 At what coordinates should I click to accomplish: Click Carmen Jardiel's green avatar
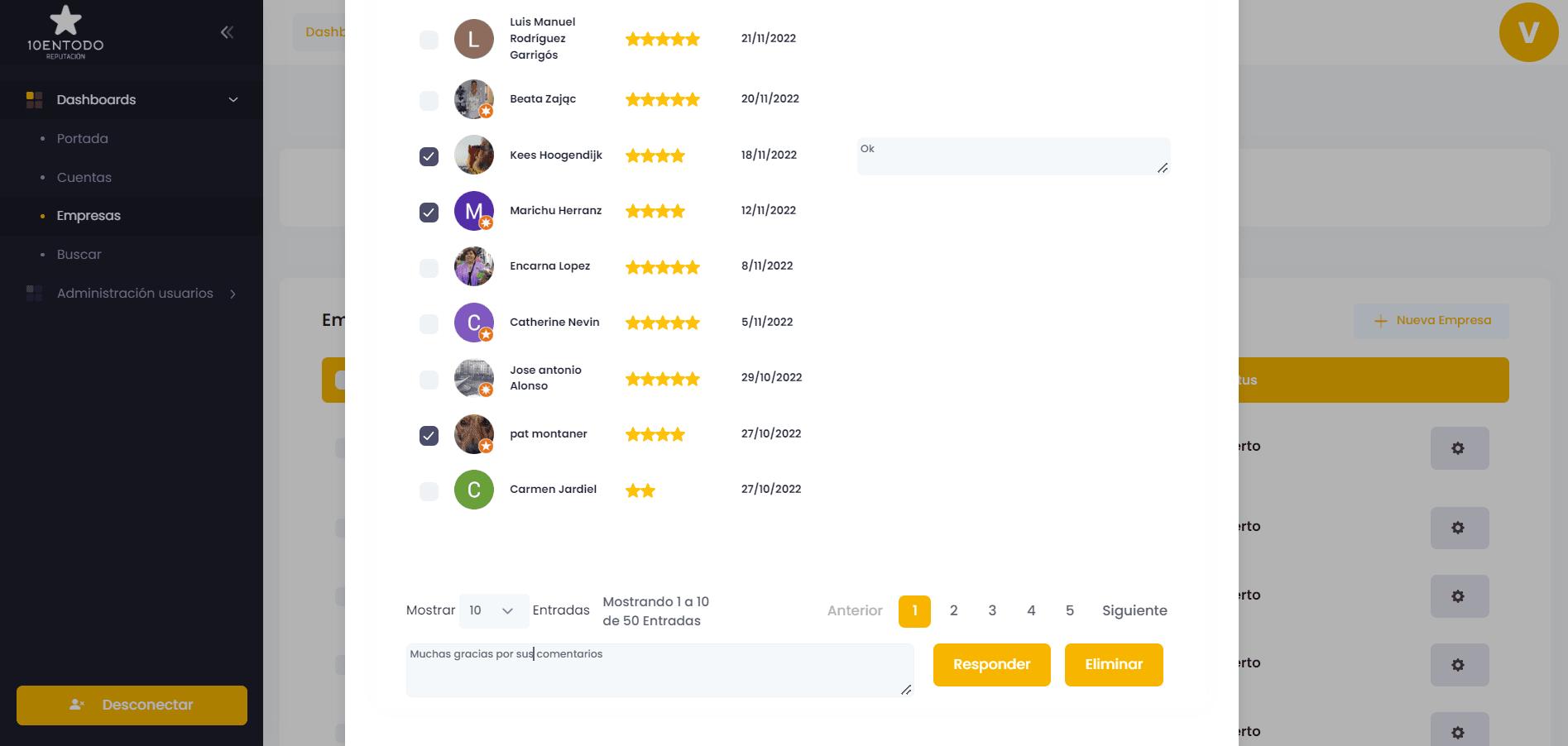pyautogui.click(x=473, y=490)
